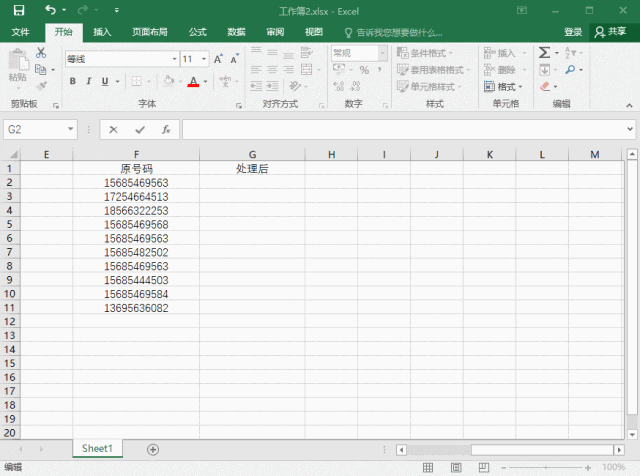The image size is (640, 476).
Task: Click the 删除 cells button
Action: 505,70
